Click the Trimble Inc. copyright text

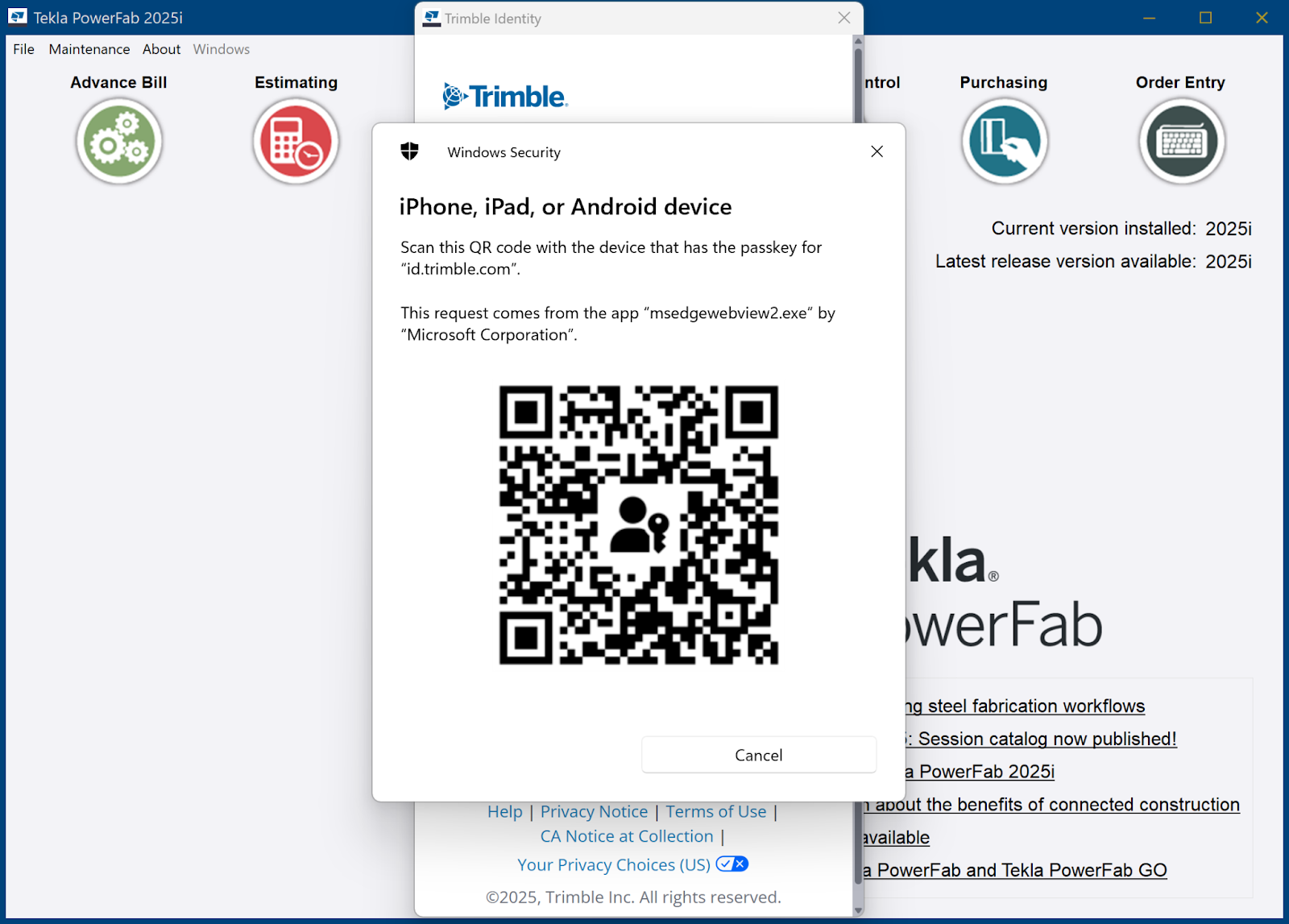(x=633, y=897)
